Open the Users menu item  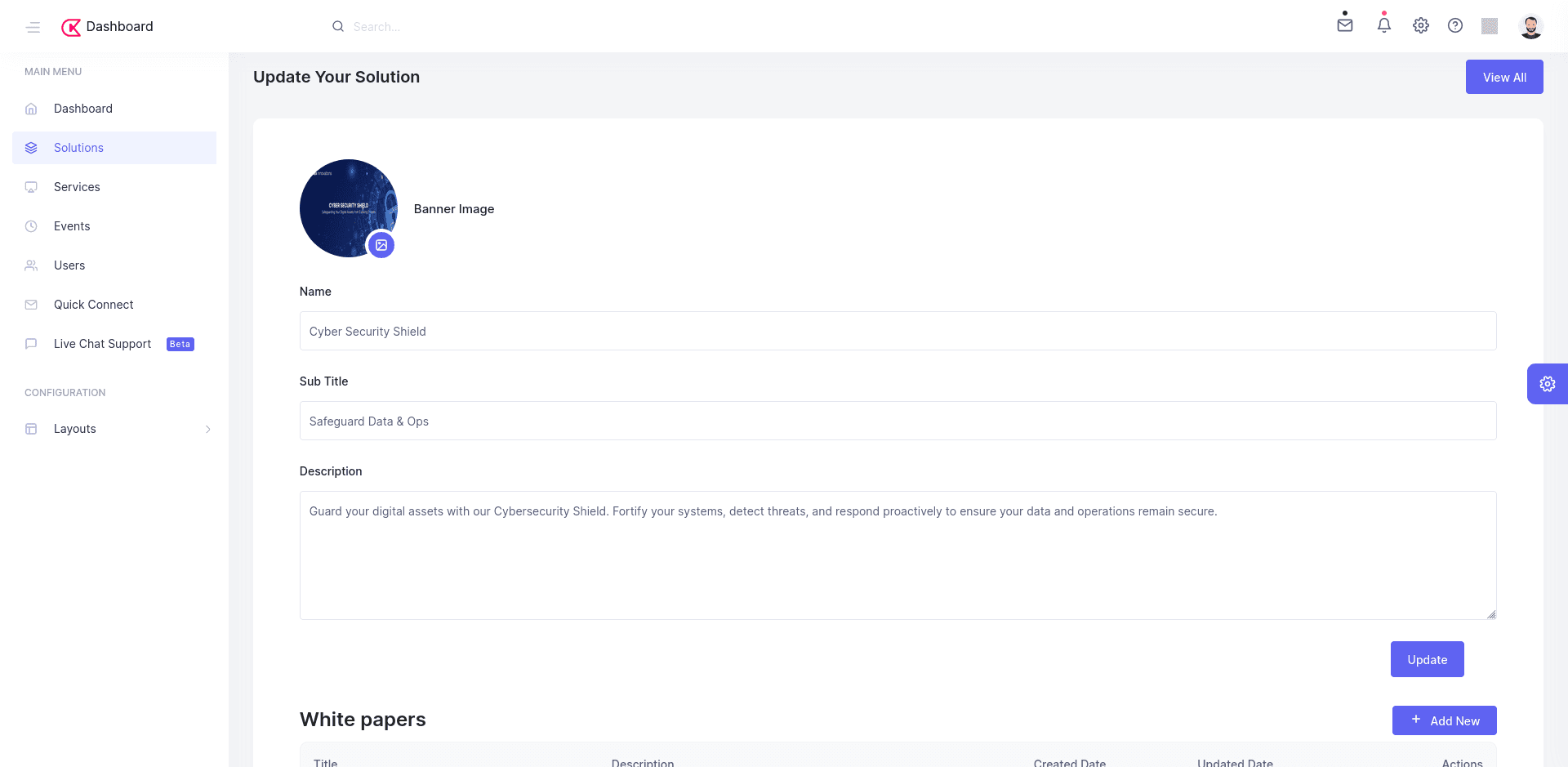tap(69, 265)
